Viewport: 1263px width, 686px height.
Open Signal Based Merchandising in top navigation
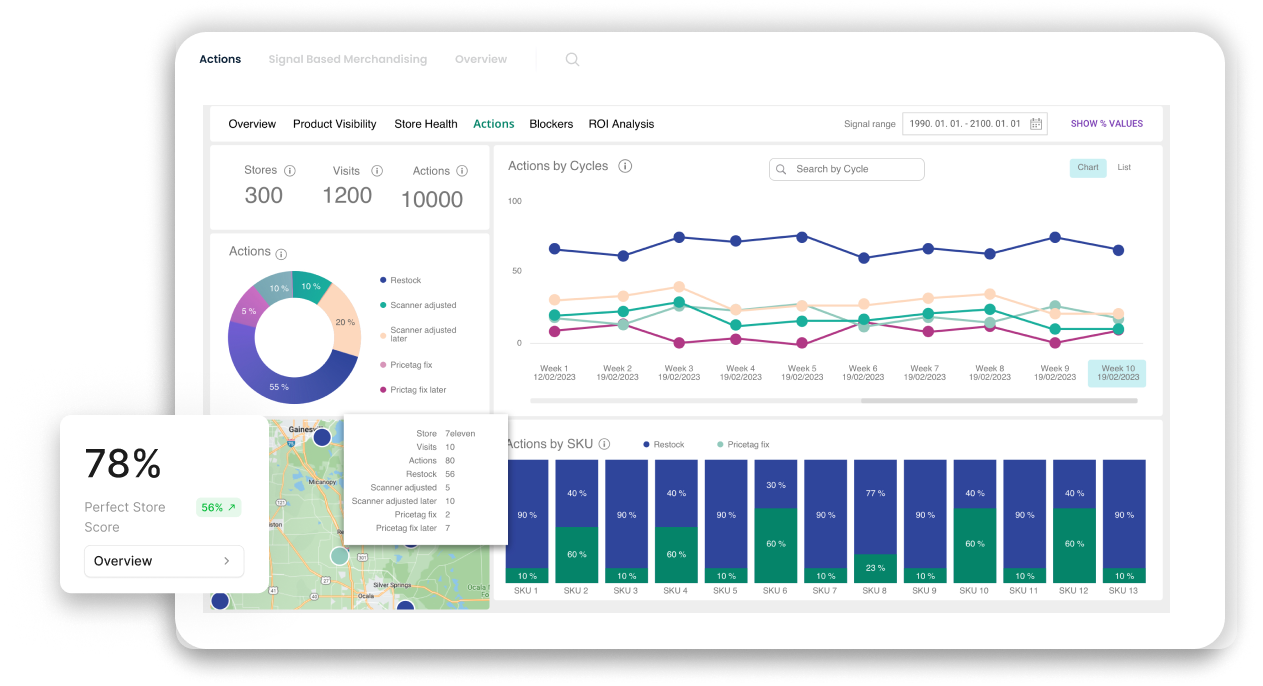coord(347,60)
